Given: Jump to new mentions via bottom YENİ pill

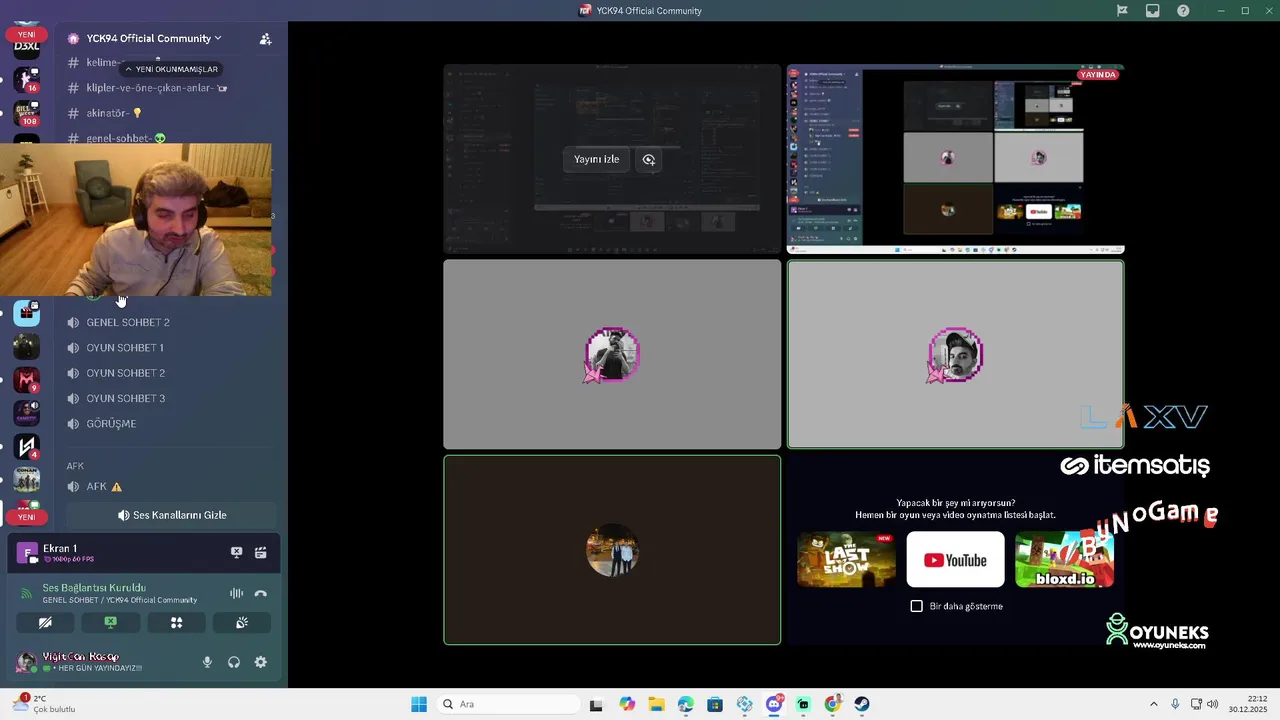Looking at the screenshot, I should click(27, 517).
